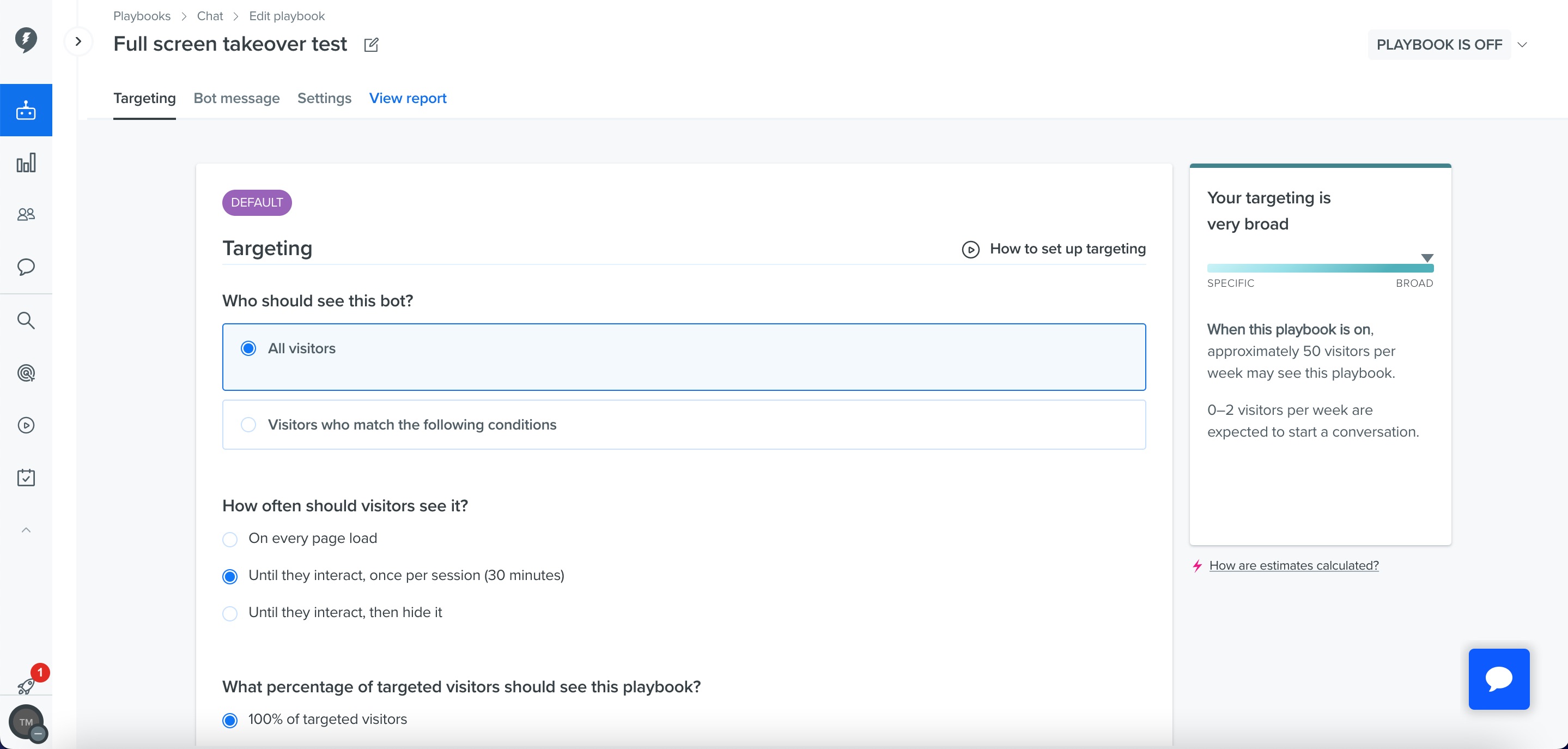
Task: Click the broad targeting meter triangle marker
Action: click(1426, 258)
